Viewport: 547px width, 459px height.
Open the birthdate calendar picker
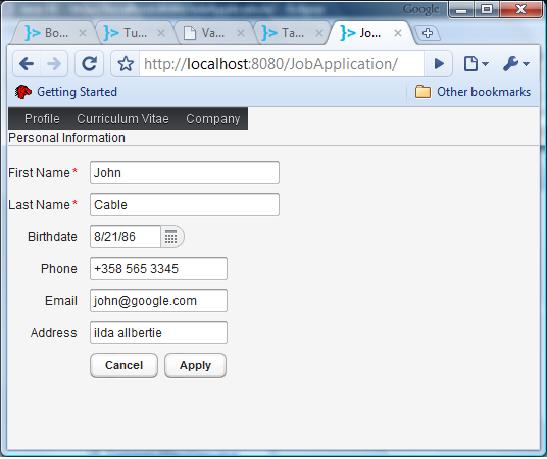pyautogui.click(x=172, y=237)
